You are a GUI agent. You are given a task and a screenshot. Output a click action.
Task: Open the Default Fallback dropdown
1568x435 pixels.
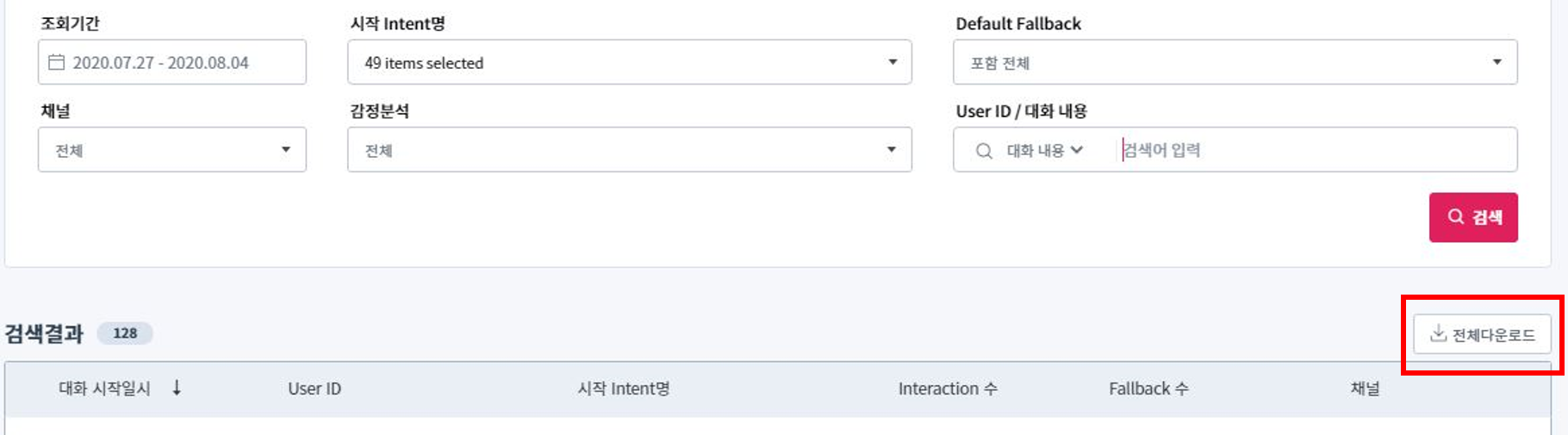click(x=1234, y=62)
